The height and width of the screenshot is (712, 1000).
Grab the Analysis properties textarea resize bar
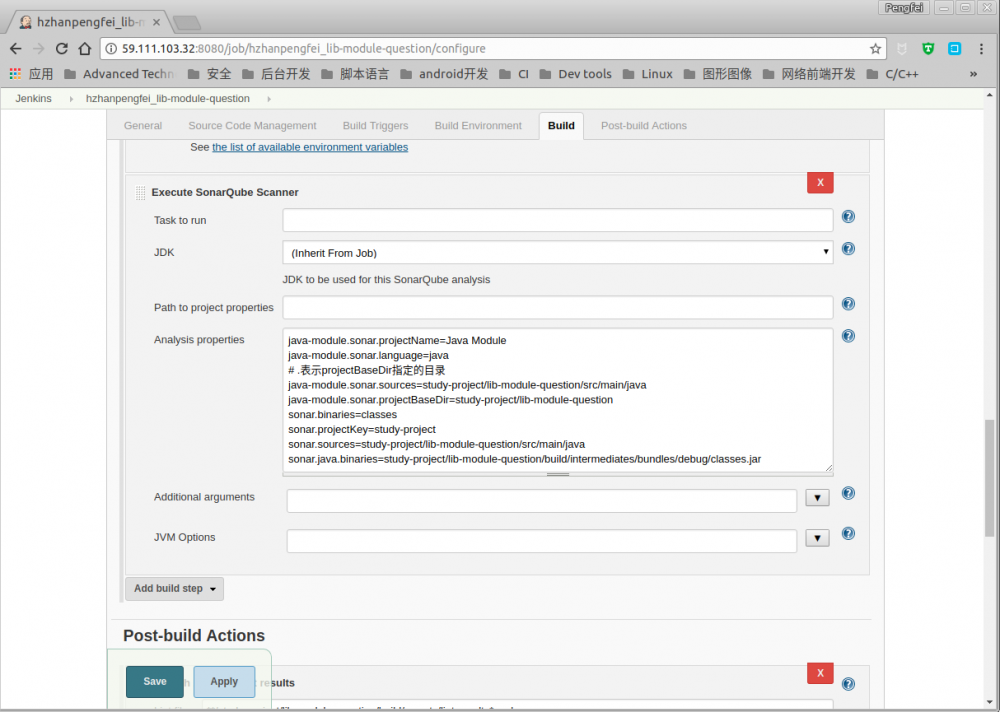[x=557, y=475]
